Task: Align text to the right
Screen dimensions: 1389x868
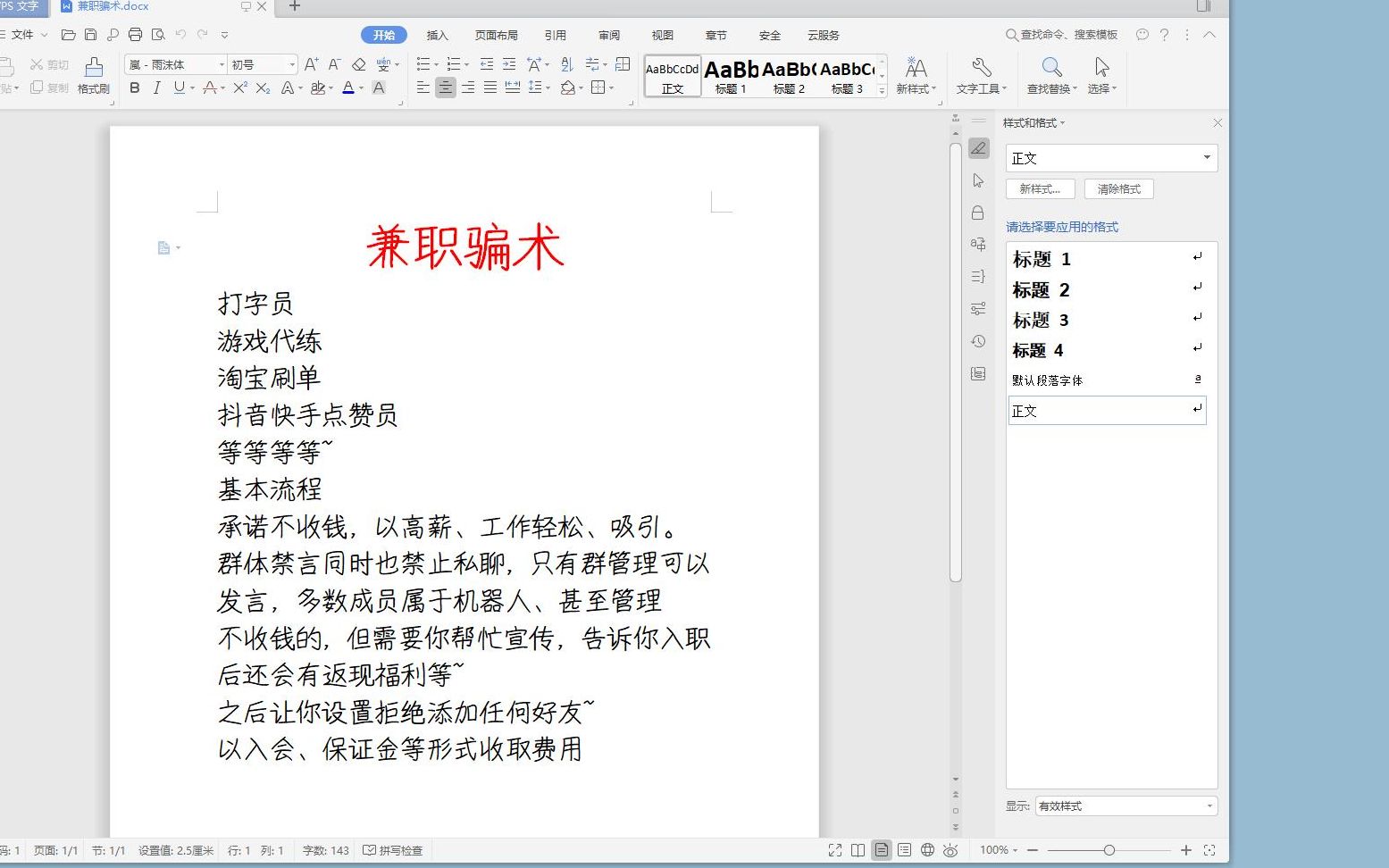Action: (468, 88)
